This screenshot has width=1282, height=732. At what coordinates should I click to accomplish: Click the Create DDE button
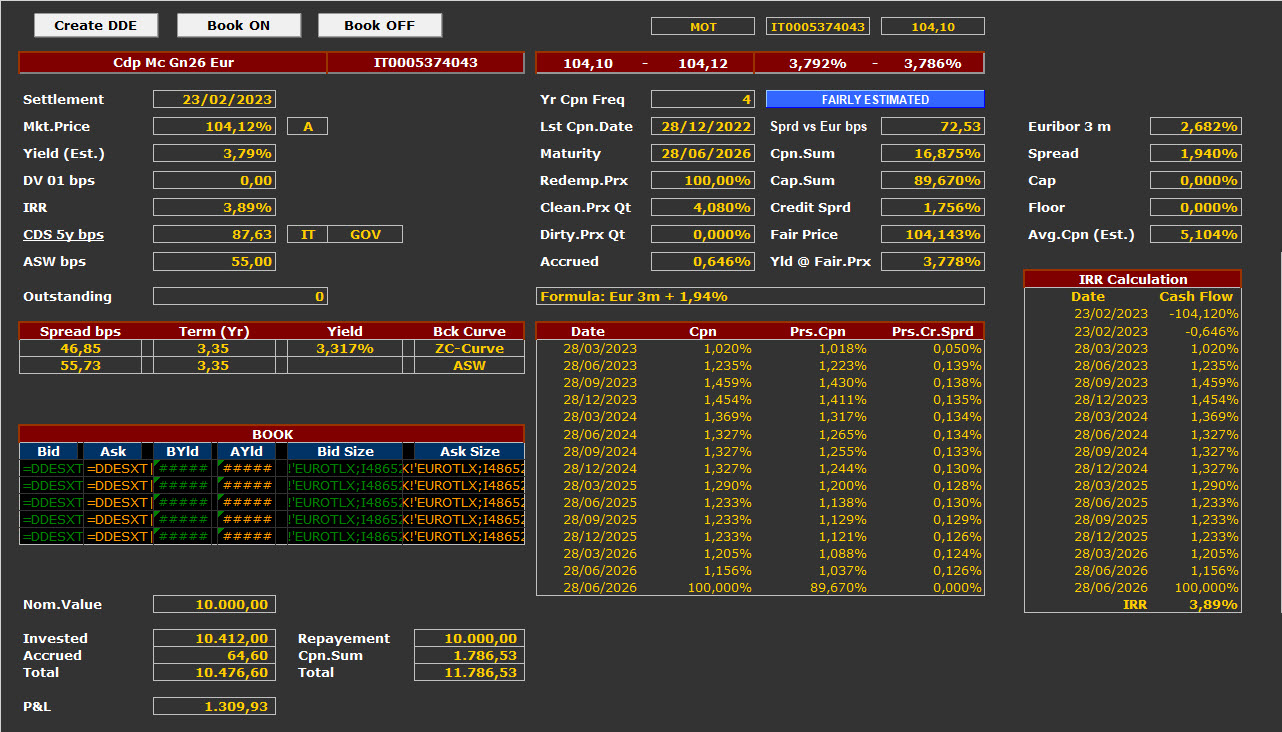(95, 26)
